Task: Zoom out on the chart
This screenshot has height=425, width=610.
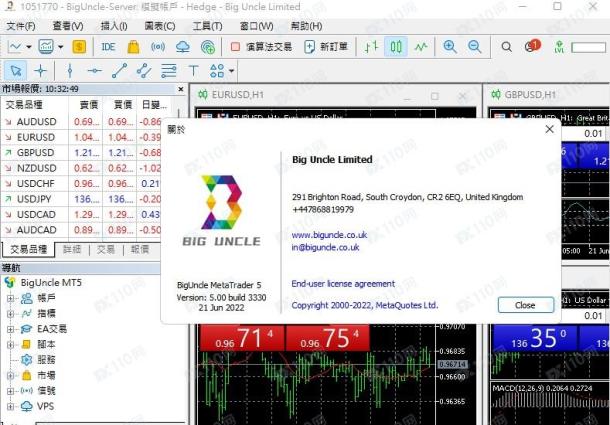Action: (x=475, y=47)
